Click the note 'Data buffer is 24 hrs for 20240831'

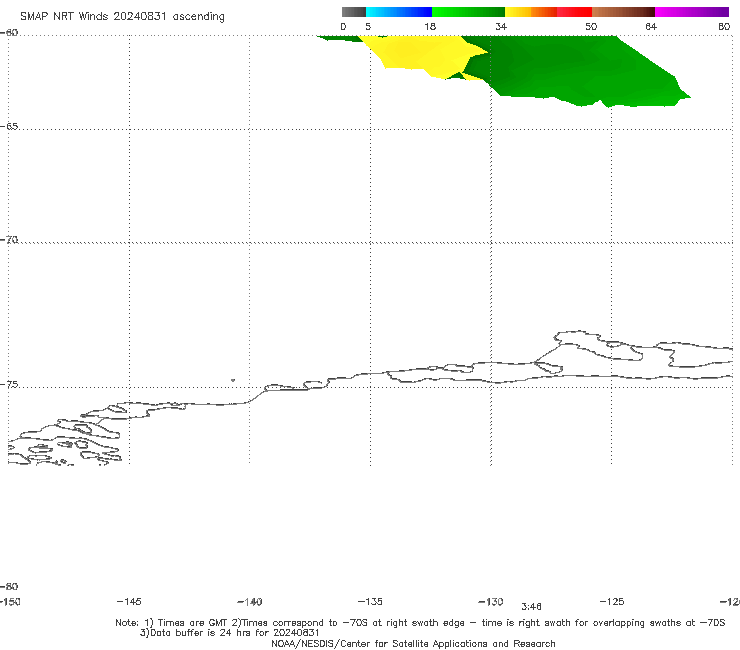tap(230, 633)
